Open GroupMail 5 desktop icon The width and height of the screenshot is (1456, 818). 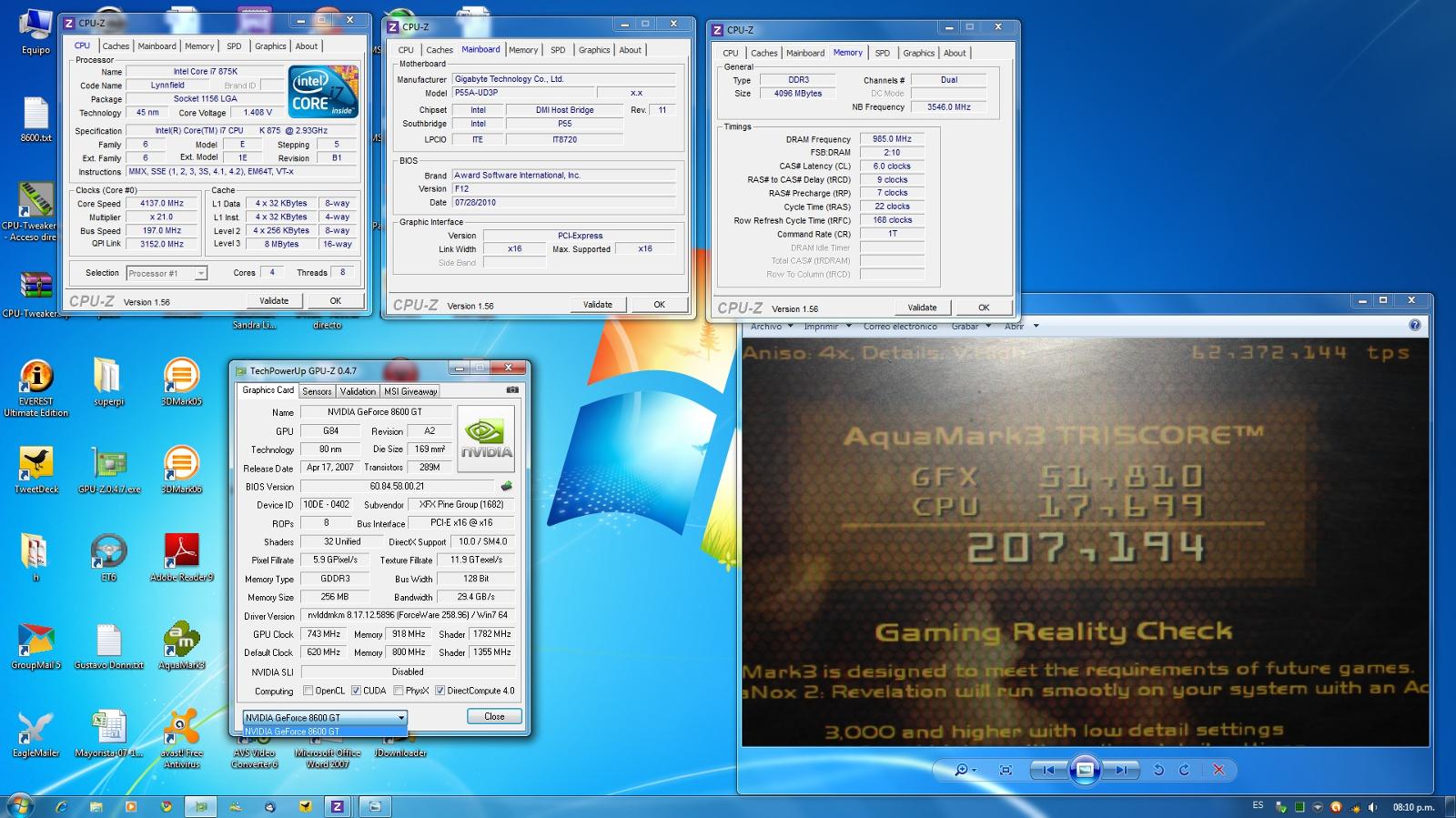click(36, 645)
